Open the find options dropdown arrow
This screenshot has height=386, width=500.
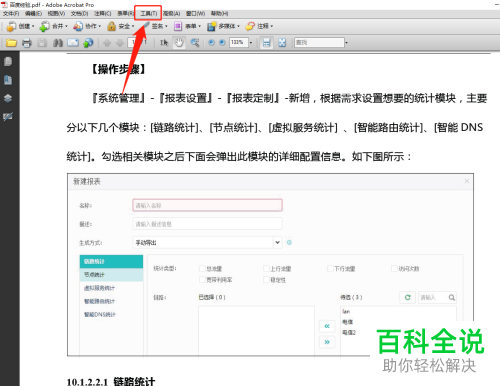tap(346, 43)
